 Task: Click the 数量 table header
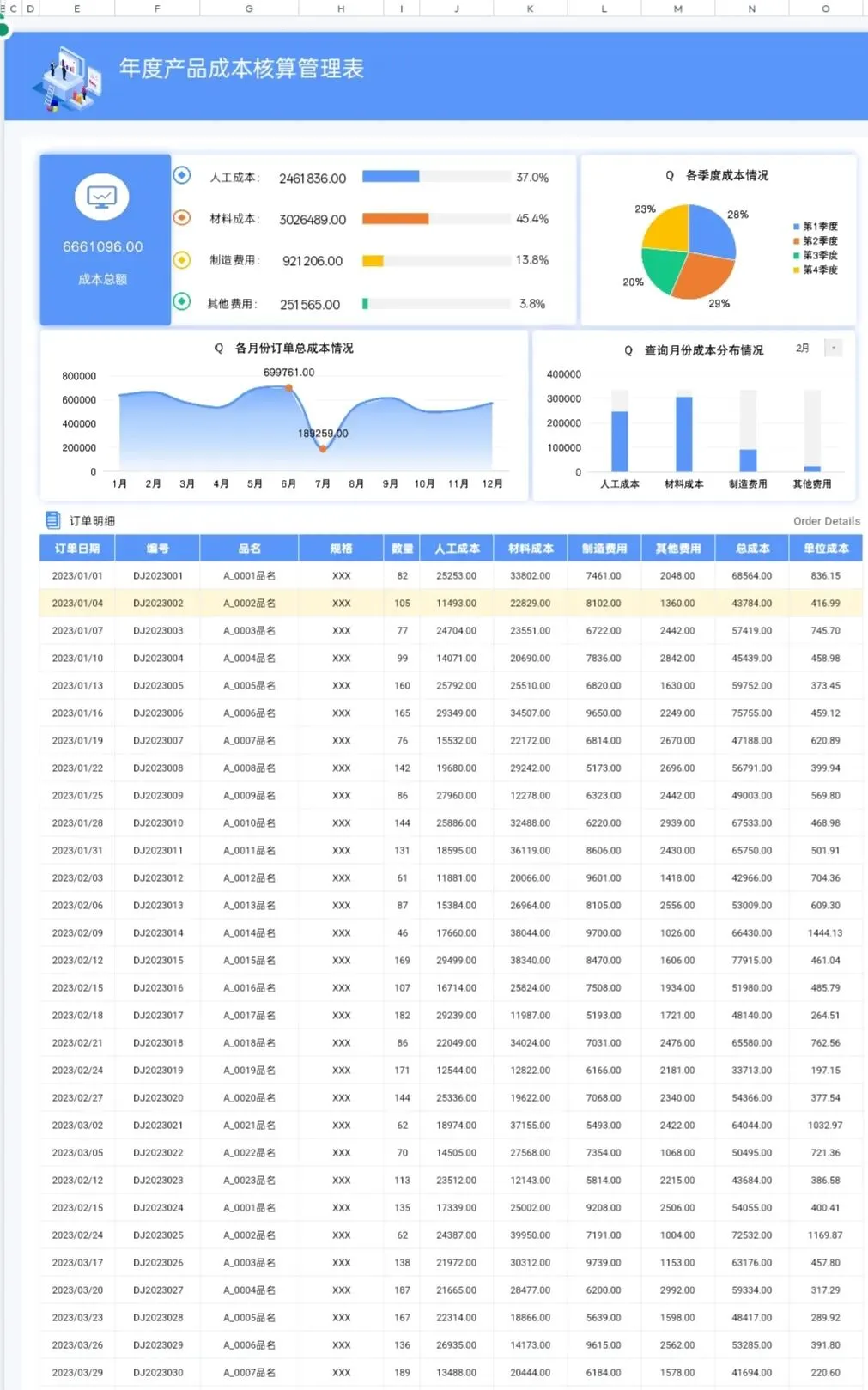click(402, 548)
